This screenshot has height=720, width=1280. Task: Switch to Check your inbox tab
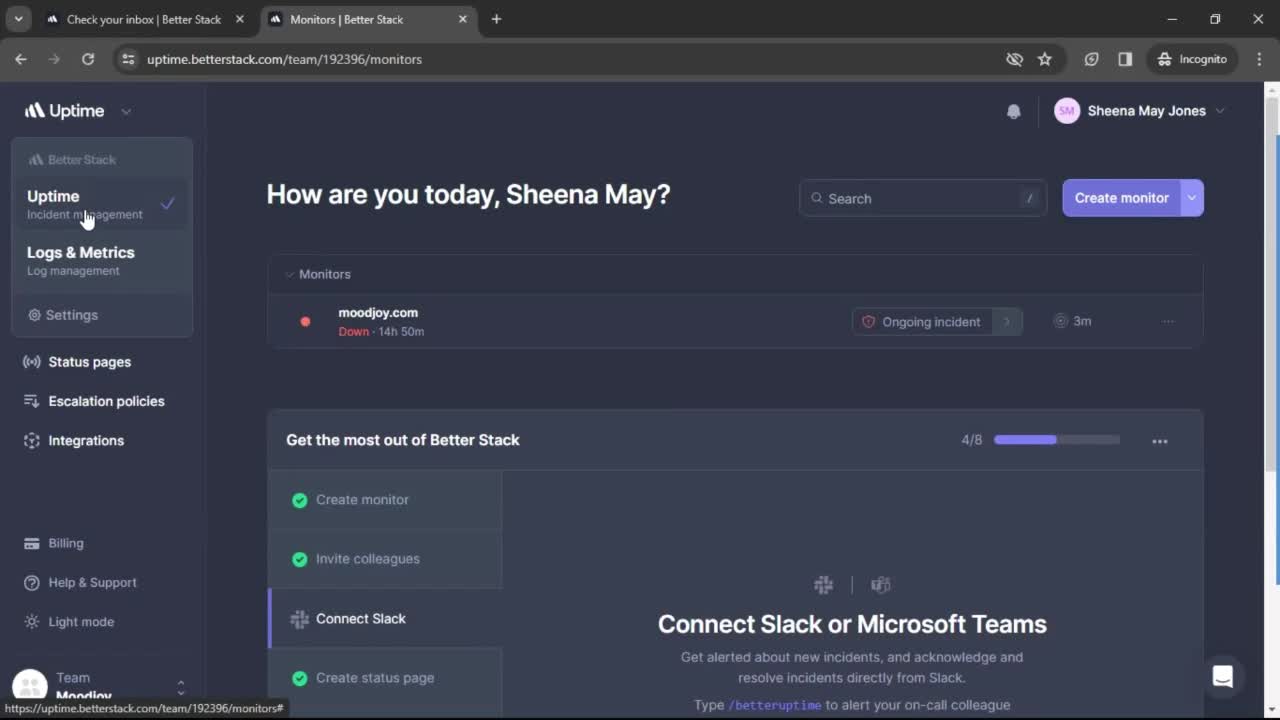click(x=143, y=19)
